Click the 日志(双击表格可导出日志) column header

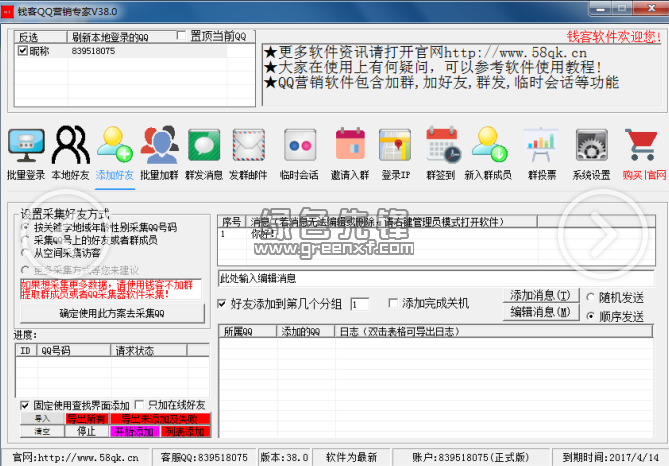pos(493,331)
